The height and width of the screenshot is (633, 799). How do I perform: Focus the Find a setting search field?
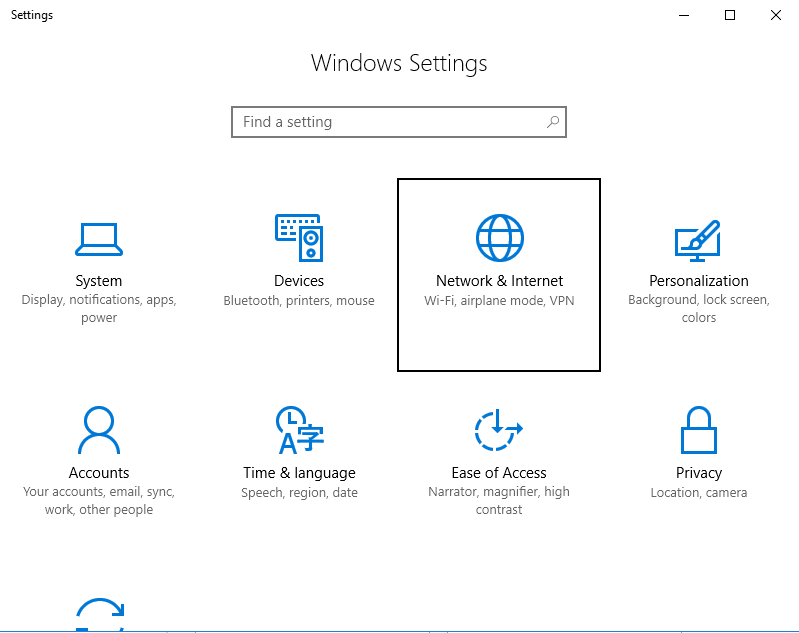tap(390, 122)
